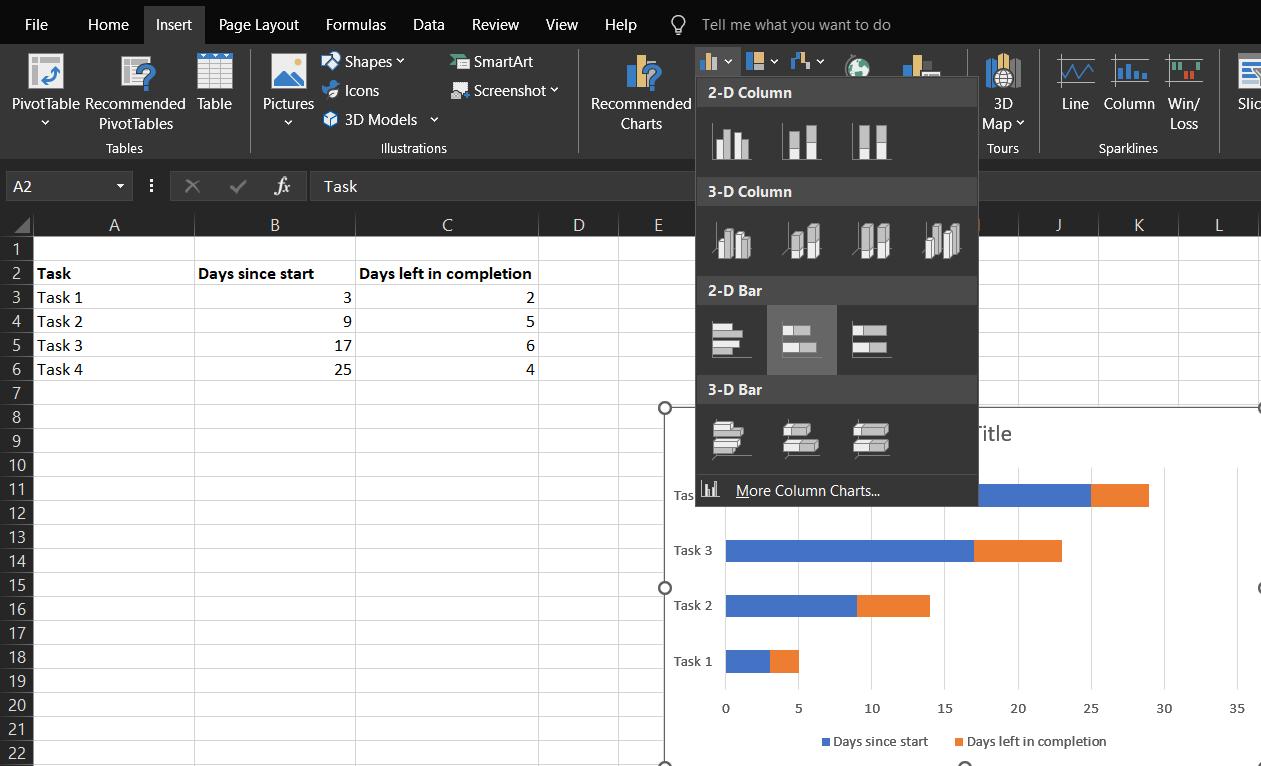Select the Days since start header cell

(275, 273)
